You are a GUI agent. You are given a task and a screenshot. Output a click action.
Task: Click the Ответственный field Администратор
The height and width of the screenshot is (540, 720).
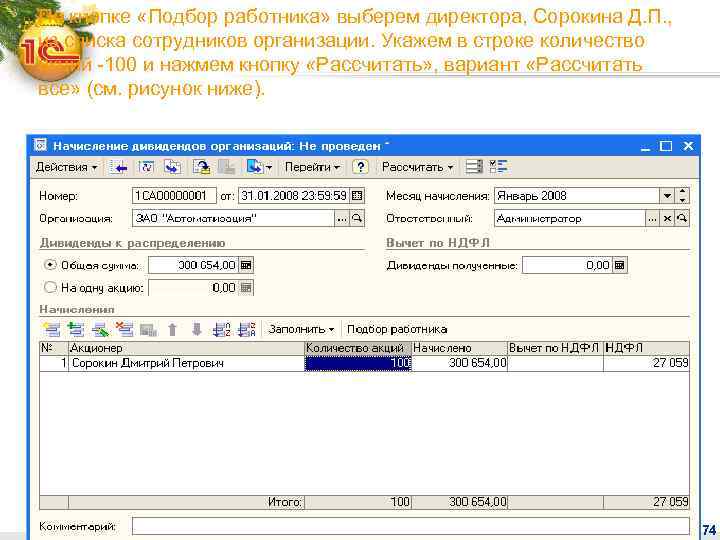pyautogui.click(x=570, y=219)
